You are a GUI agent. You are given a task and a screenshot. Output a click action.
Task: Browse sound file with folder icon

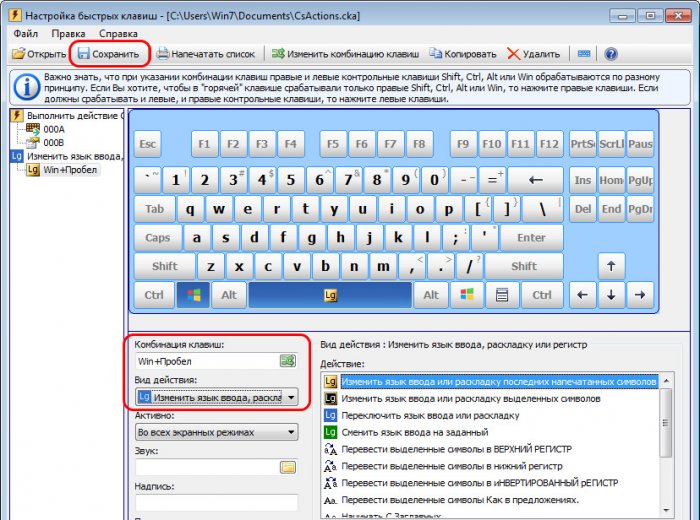click(288, 467)
